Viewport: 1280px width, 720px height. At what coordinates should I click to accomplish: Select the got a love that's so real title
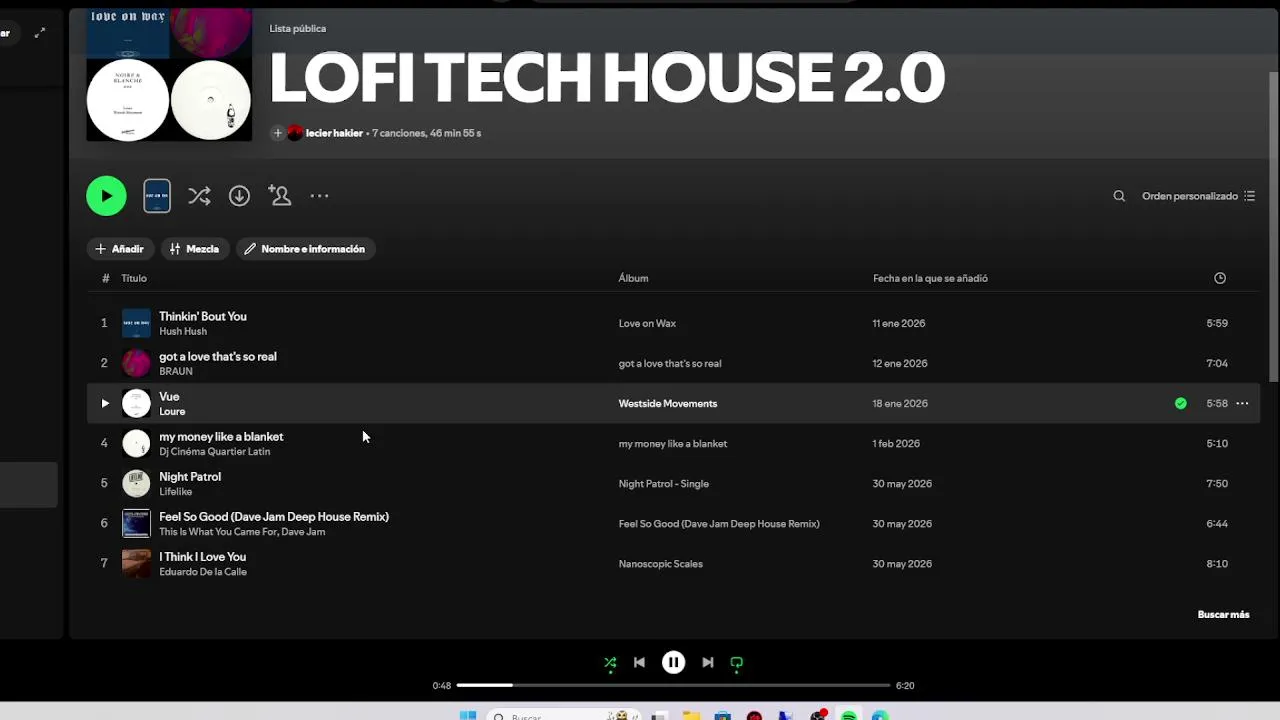tap(218, 356)
